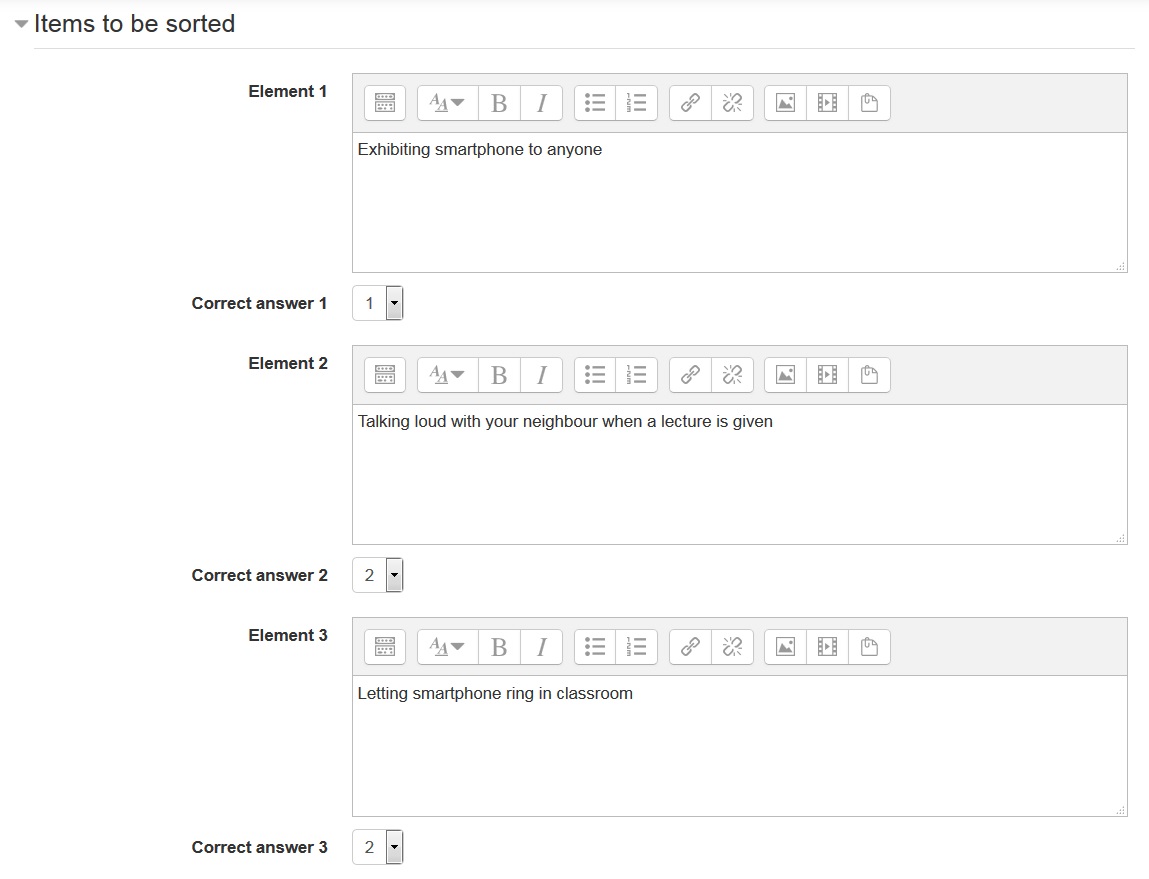Insert unordered list in Element 1 editor
The width and height of the screenshot is (1149, 879).
click(x=595, y=103)
